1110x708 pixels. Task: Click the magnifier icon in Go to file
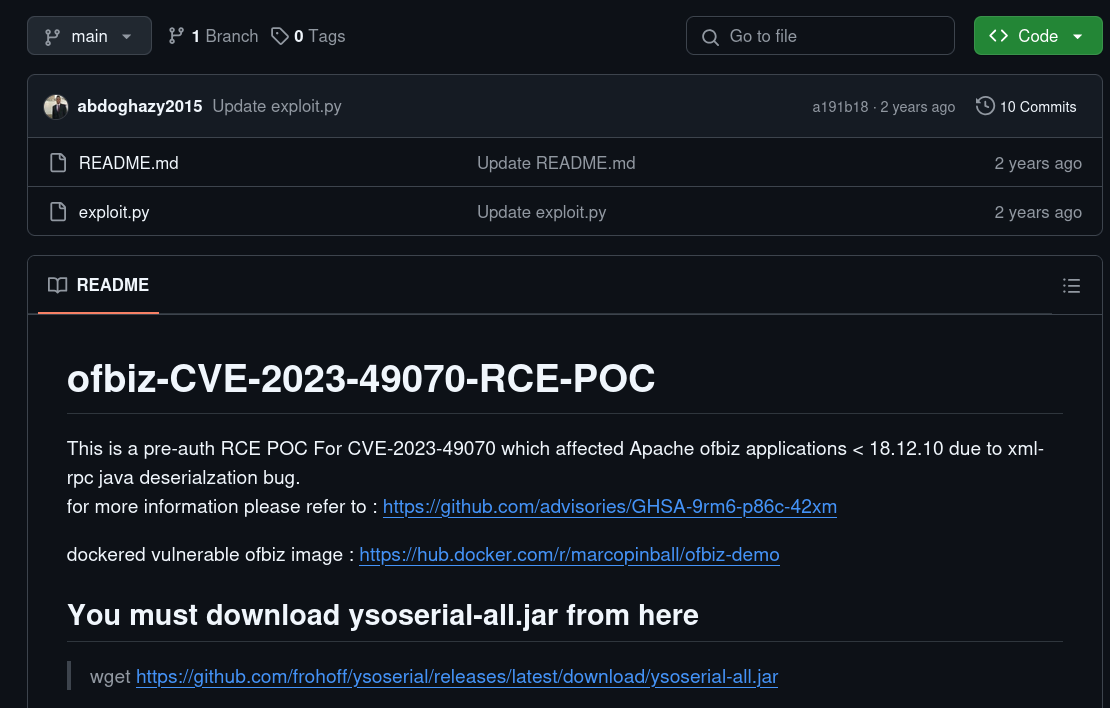pyautogui.click(x=710, y=37)
